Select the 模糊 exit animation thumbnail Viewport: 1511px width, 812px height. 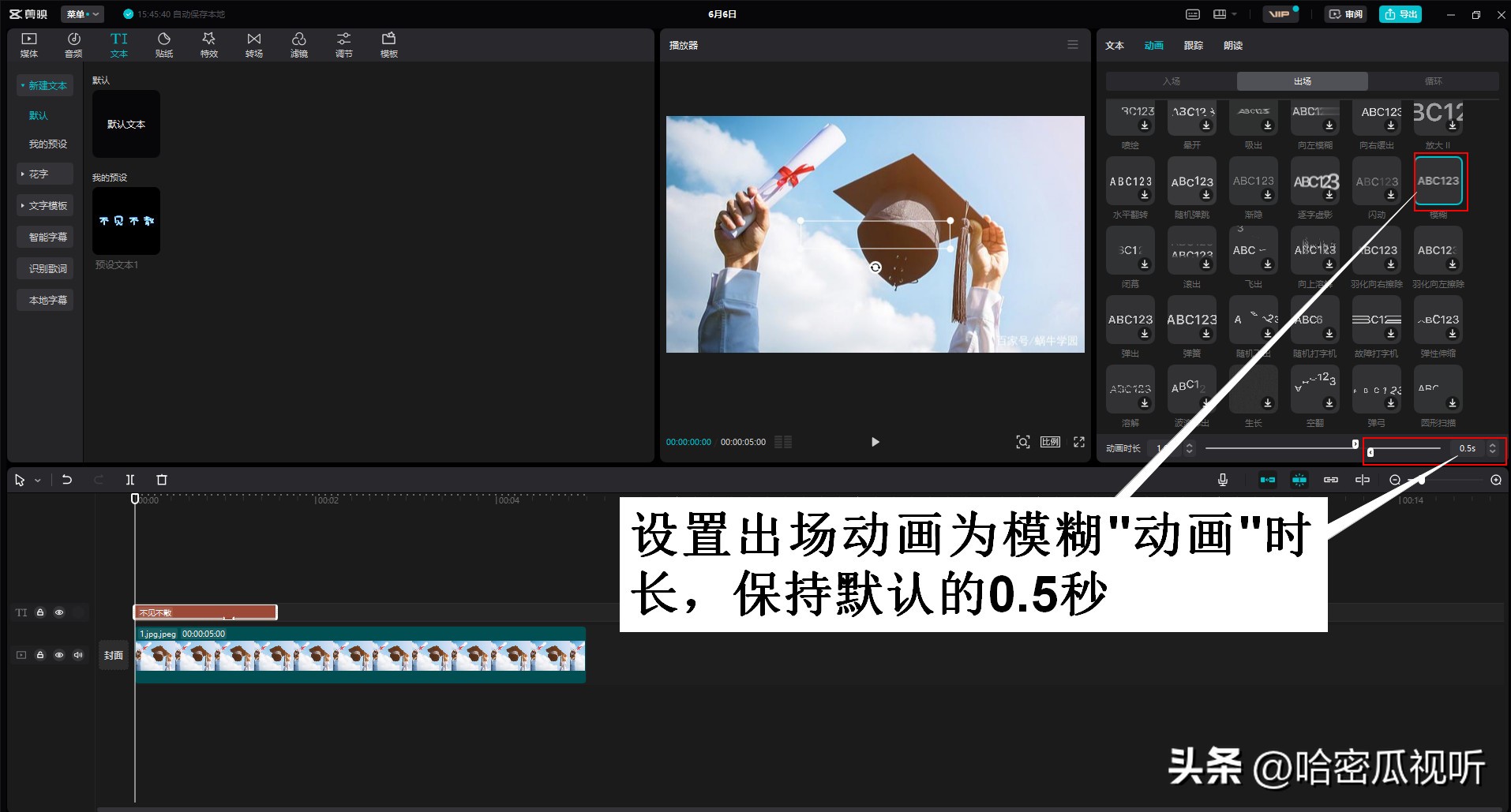1438,180
